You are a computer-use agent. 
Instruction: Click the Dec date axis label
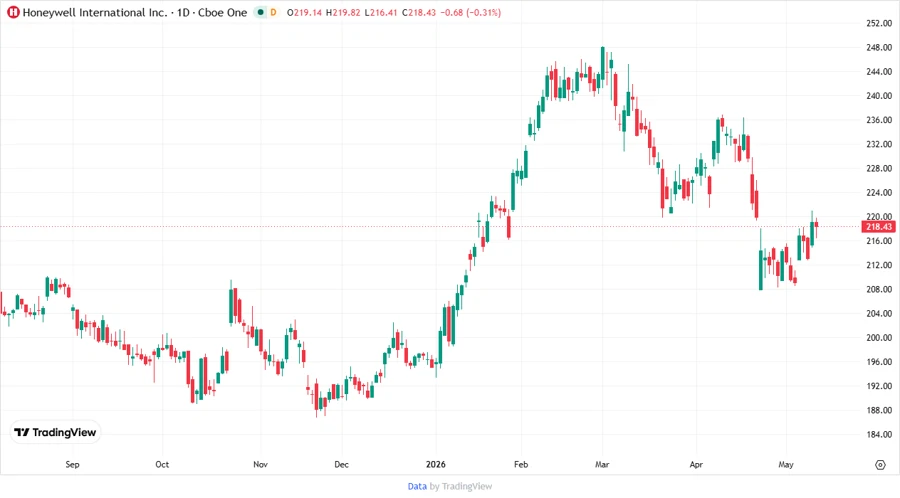tap(341, 464)
